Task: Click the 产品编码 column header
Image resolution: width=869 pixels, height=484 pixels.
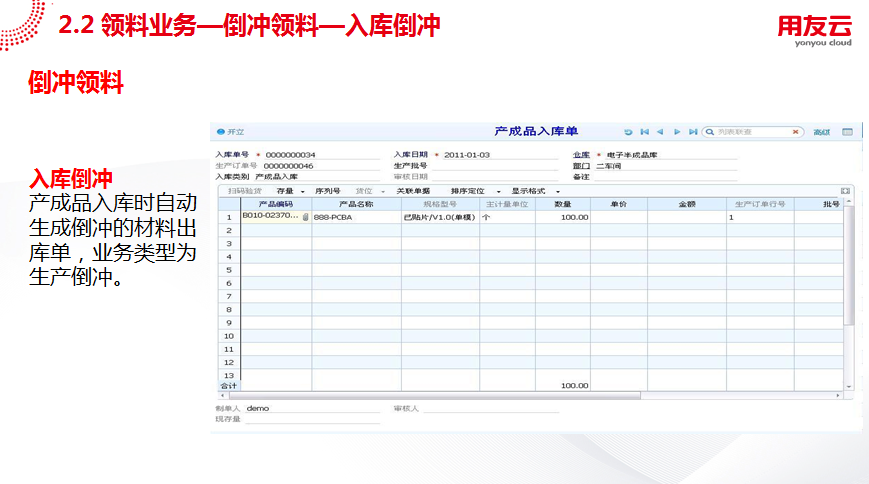Action: point(276,204)
